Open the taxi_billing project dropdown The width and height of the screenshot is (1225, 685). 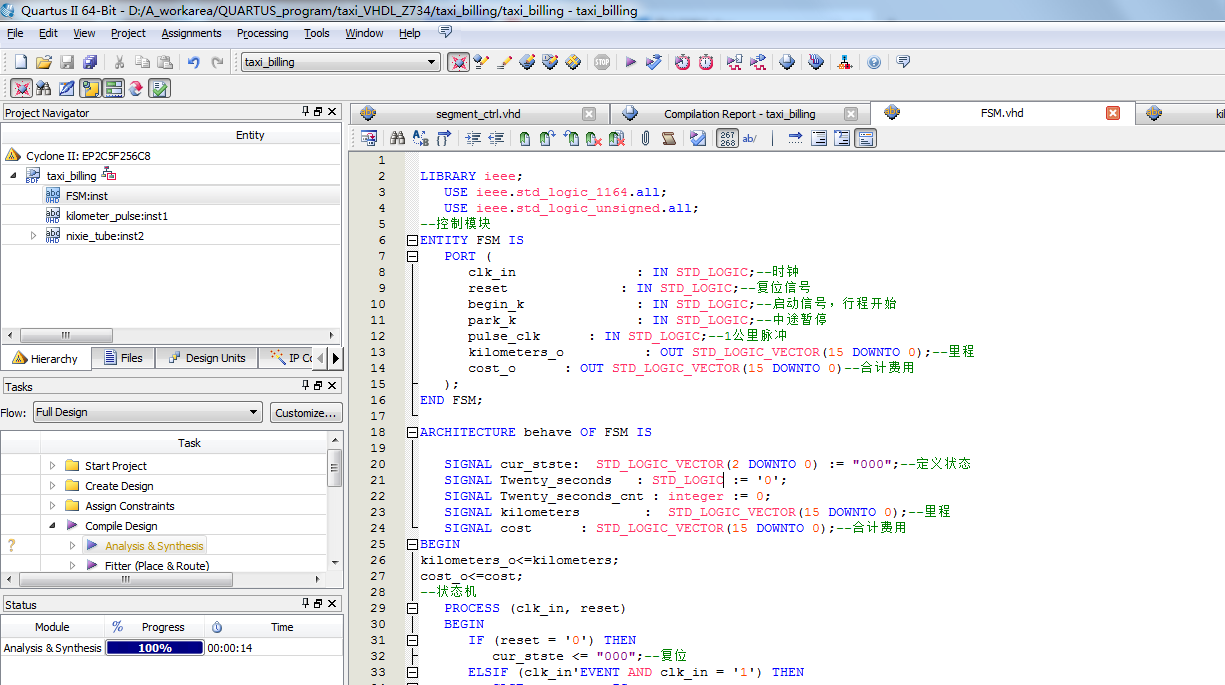432,62
